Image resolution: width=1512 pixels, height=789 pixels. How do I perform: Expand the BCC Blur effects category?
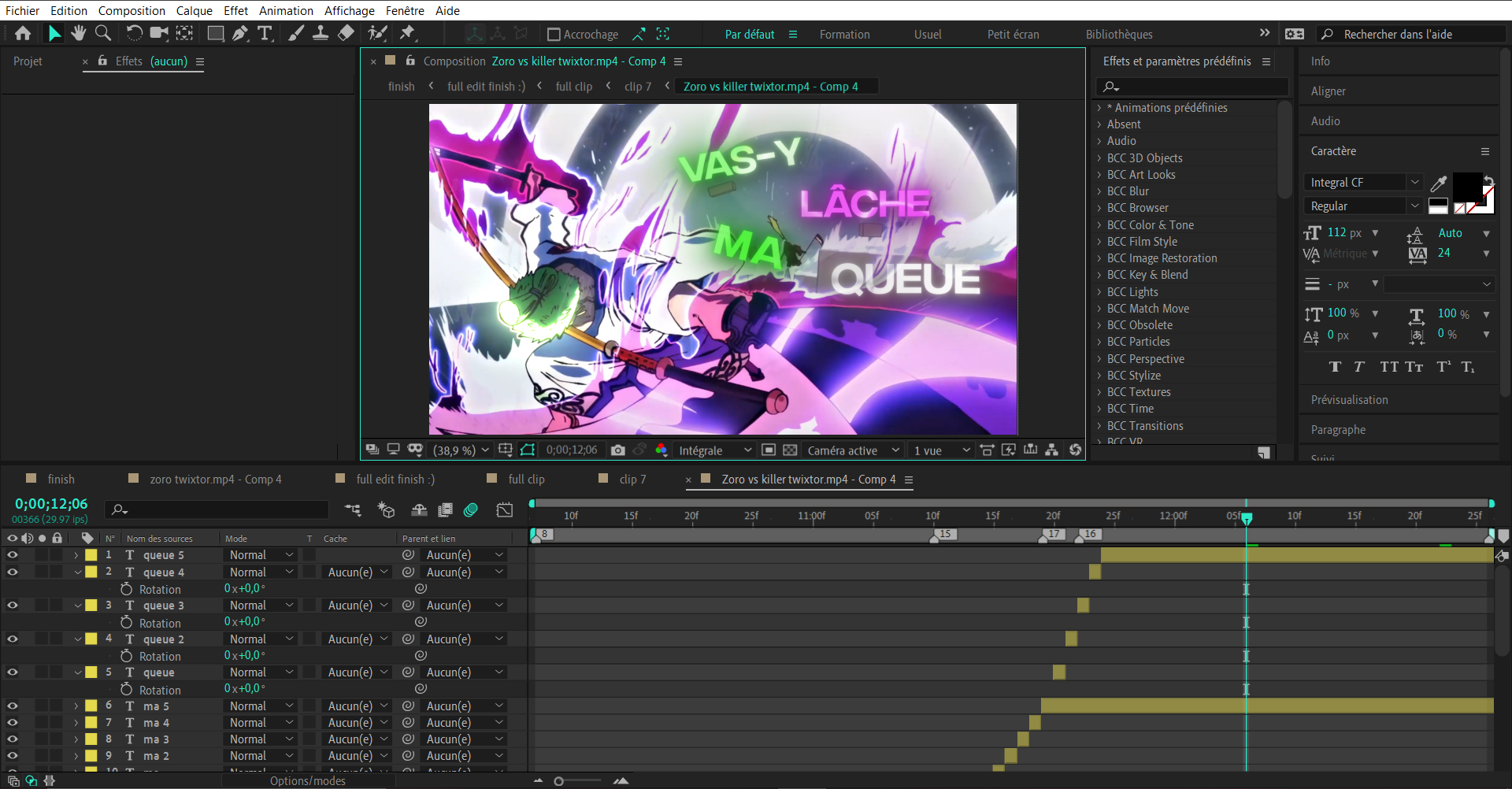pos(1099,191)
